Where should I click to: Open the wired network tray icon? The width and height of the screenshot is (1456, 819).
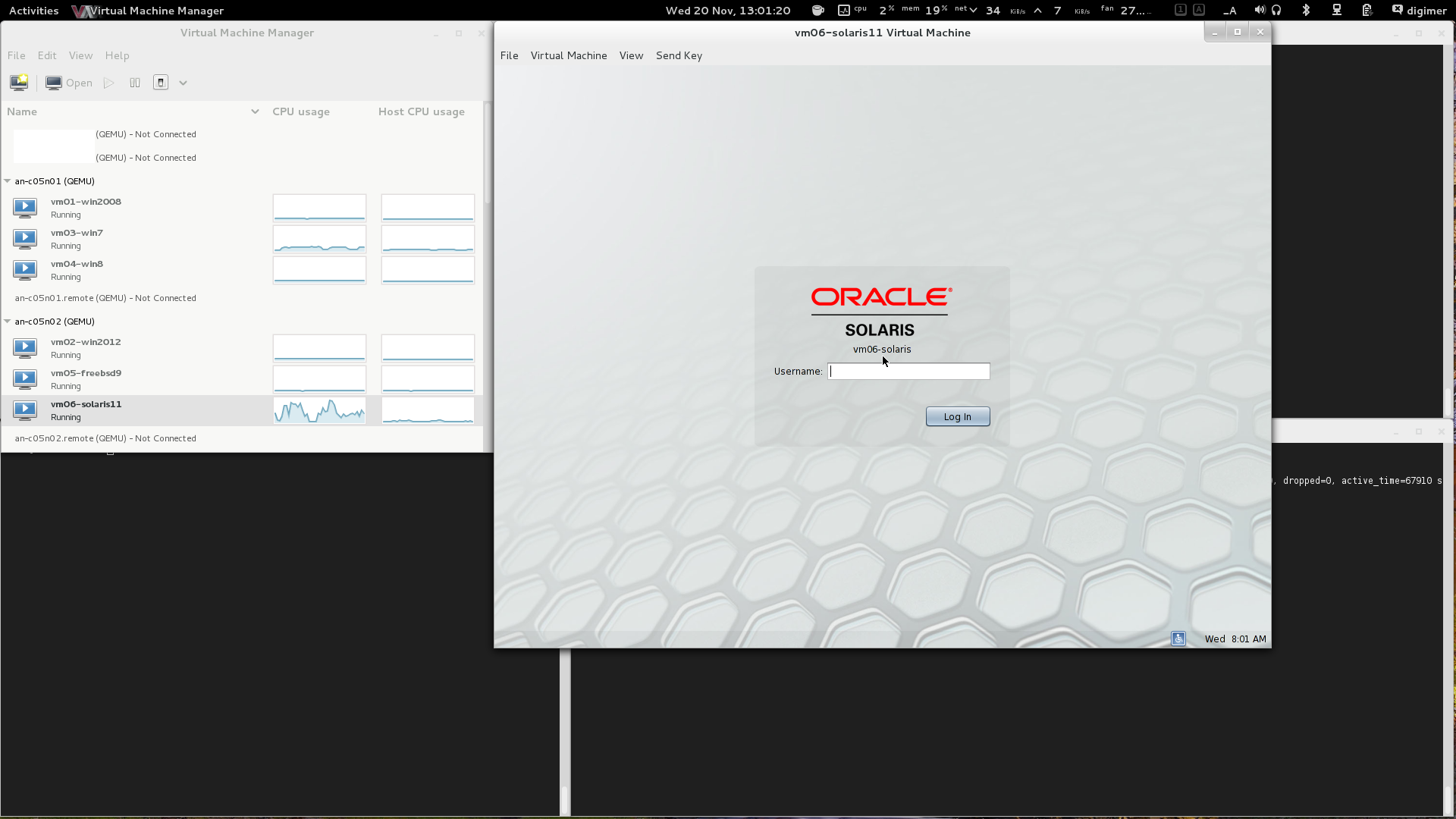[1337, 11]
